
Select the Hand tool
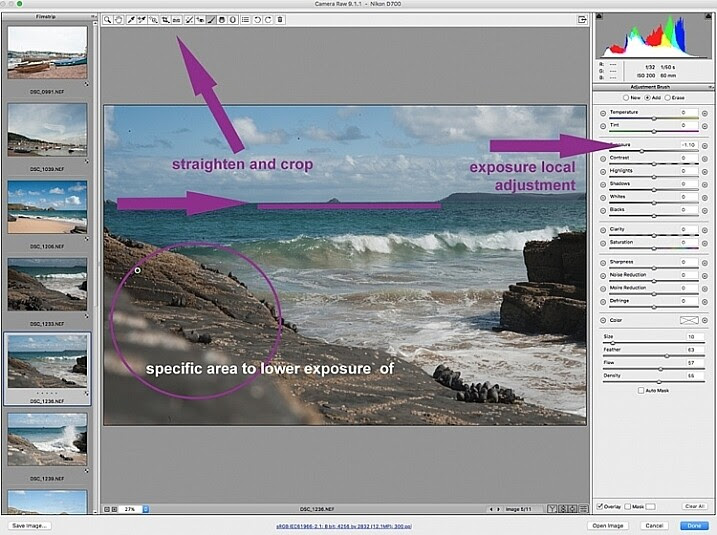(x=119, y=20)
